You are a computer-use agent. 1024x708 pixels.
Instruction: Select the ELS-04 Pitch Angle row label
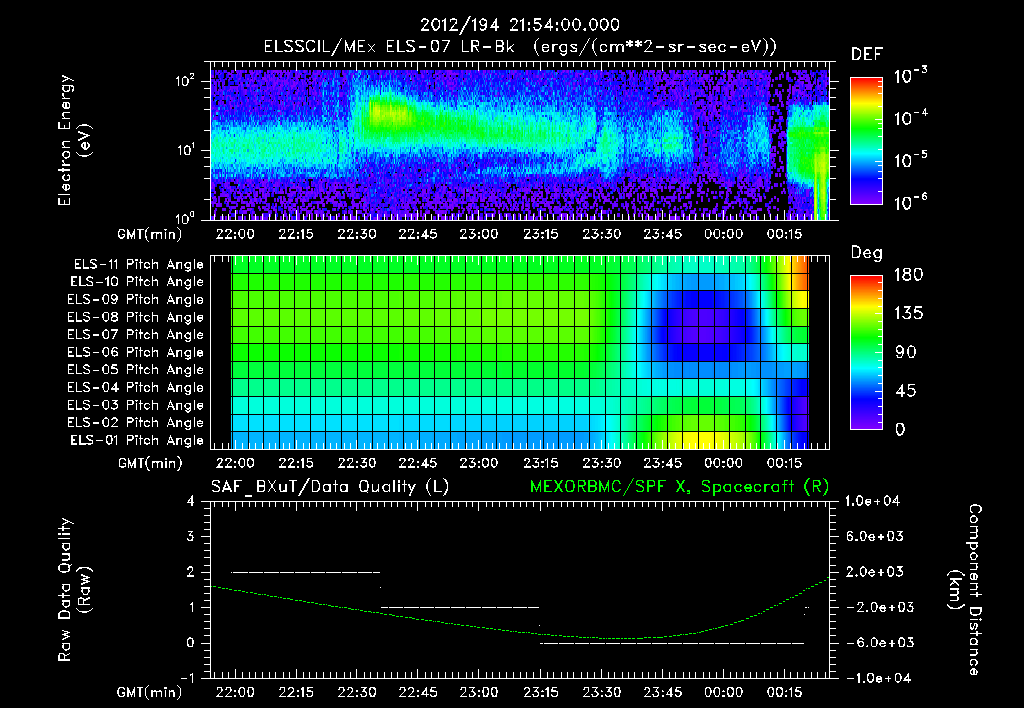click(136, 387)
